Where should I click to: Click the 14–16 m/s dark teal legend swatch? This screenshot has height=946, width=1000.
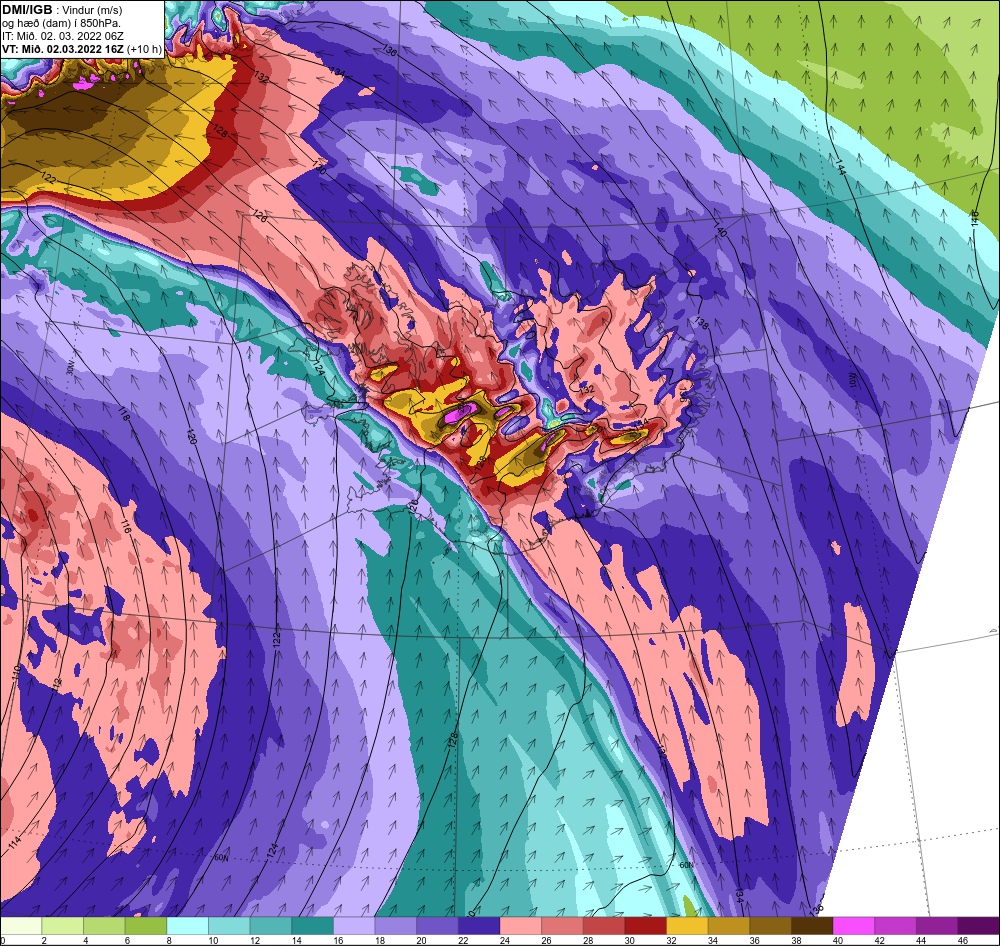click(312, 926)
